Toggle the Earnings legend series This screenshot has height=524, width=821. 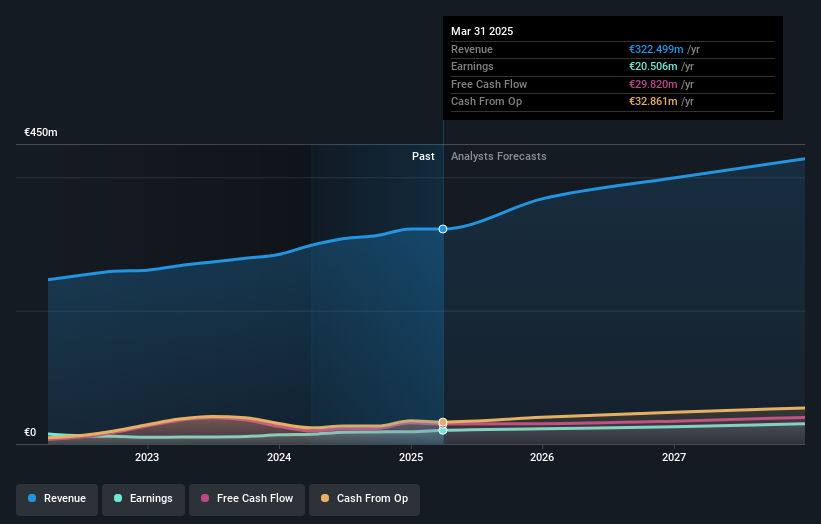click(143, 498)
